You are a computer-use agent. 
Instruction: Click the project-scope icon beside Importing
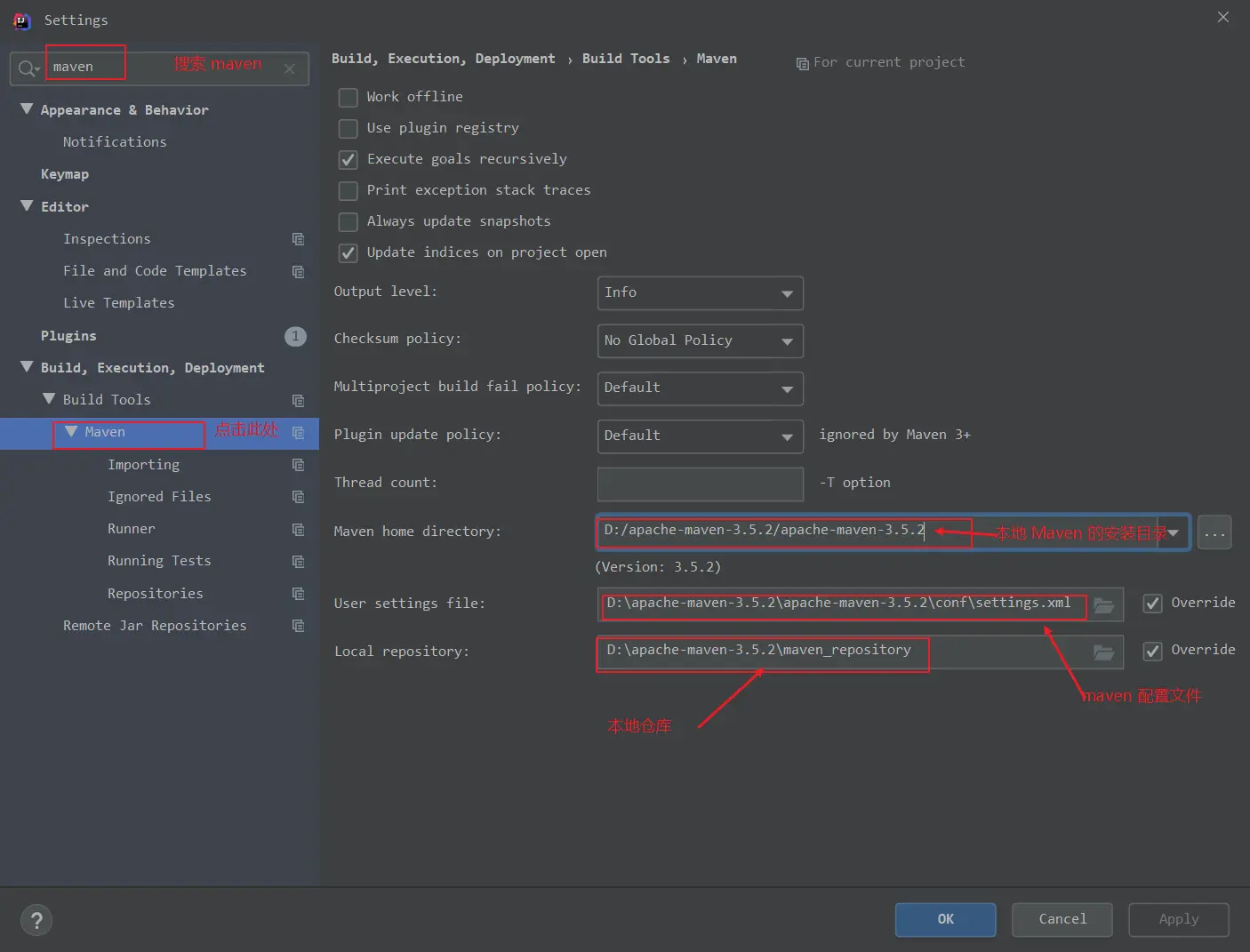coord(298,465)
